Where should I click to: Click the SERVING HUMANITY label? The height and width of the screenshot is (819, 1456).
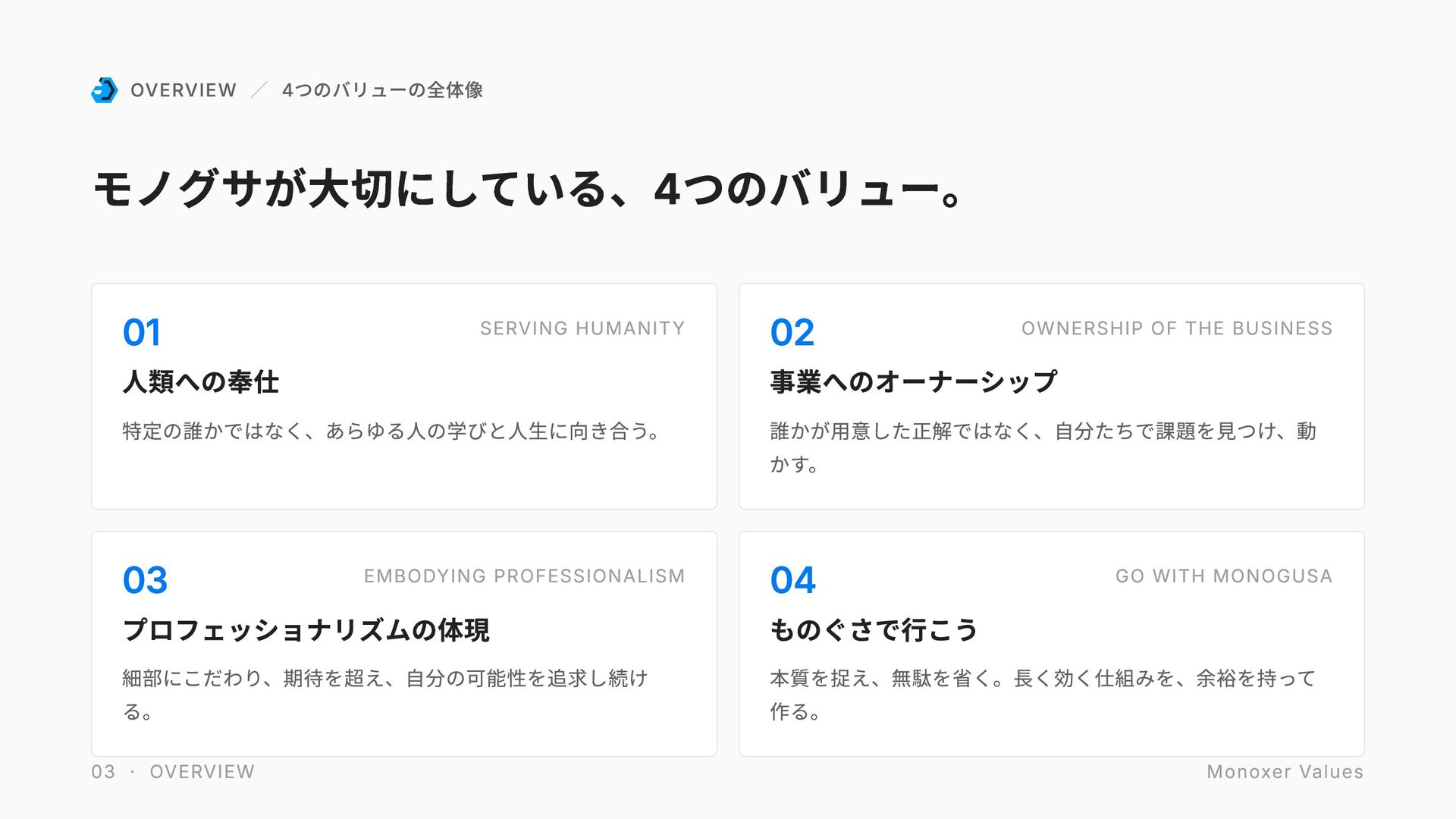[582, 328]
